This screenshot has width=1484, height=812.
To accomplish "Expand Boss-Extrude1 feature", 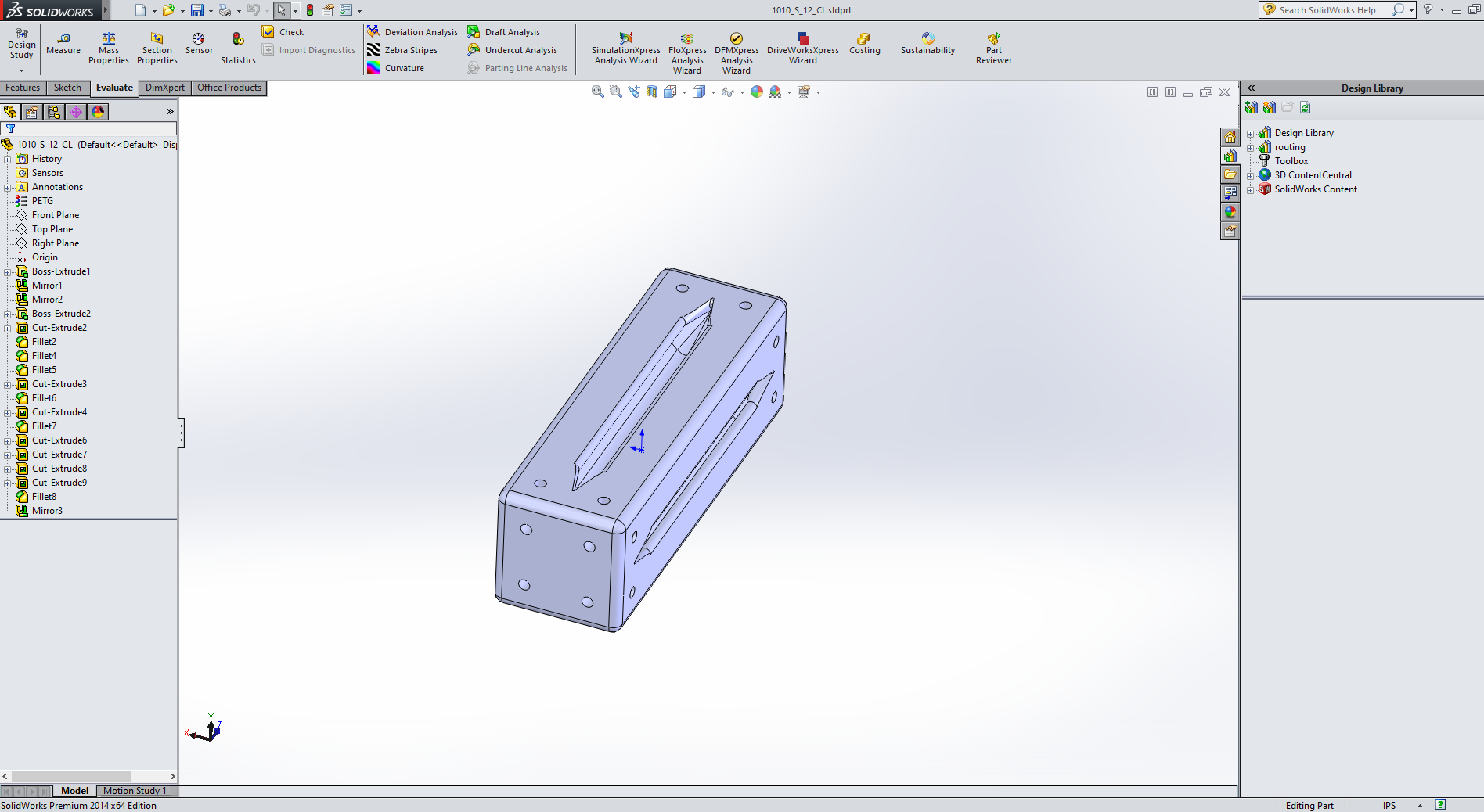I will click(8, 272).
